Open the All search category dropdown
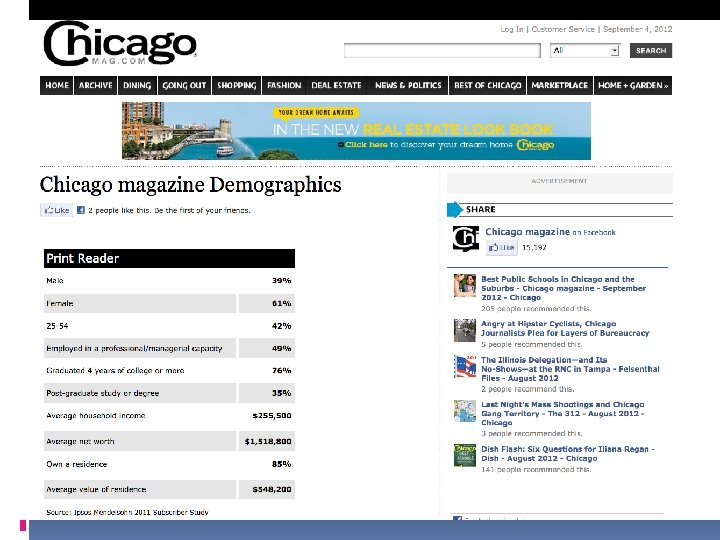Screen dimensions: 720x540 click(x=585, y=51)
